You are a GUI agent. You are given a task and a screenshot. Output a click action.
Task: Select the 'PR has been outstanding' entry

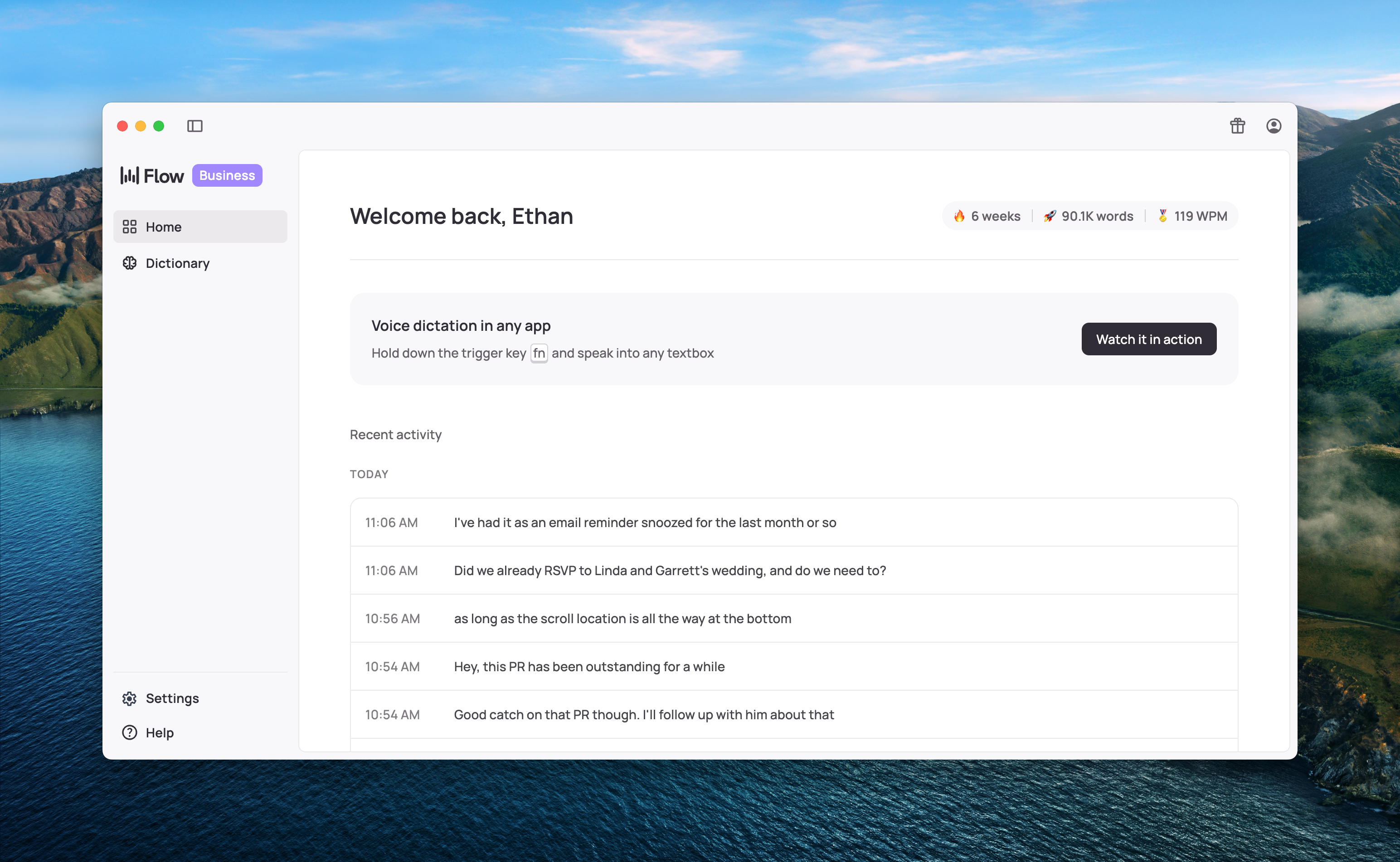pyautogui.click(x=794, y=667)
